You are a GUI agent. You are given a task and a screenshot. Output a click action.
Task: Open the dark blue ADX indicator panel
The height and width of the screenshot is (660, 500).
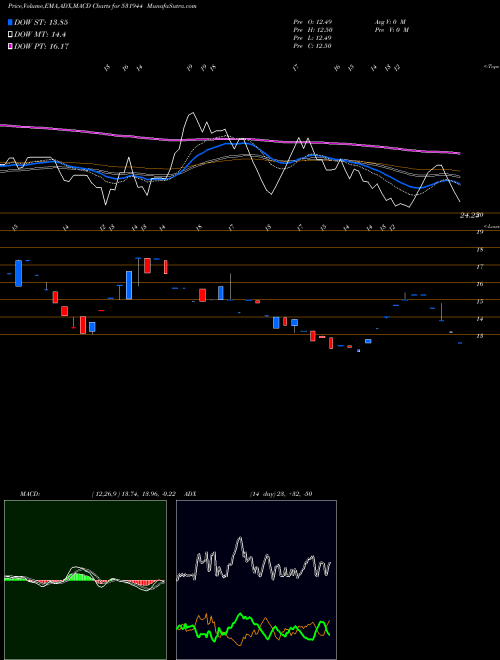(256, 580)
